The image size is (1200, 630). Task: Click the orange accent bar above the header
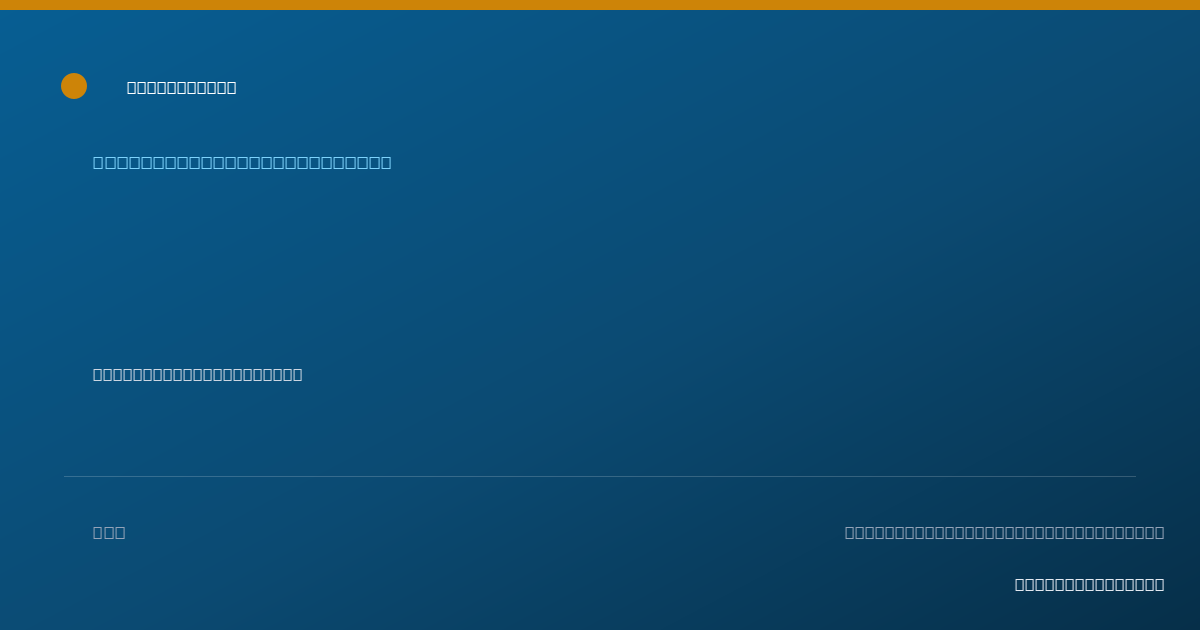click(600, 5)
